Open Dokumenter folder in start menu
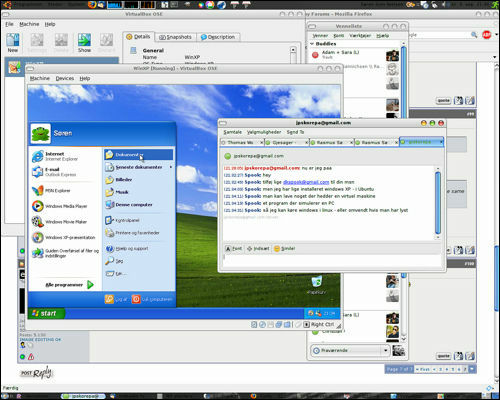The image size is (500, 400). click(139, 155)
